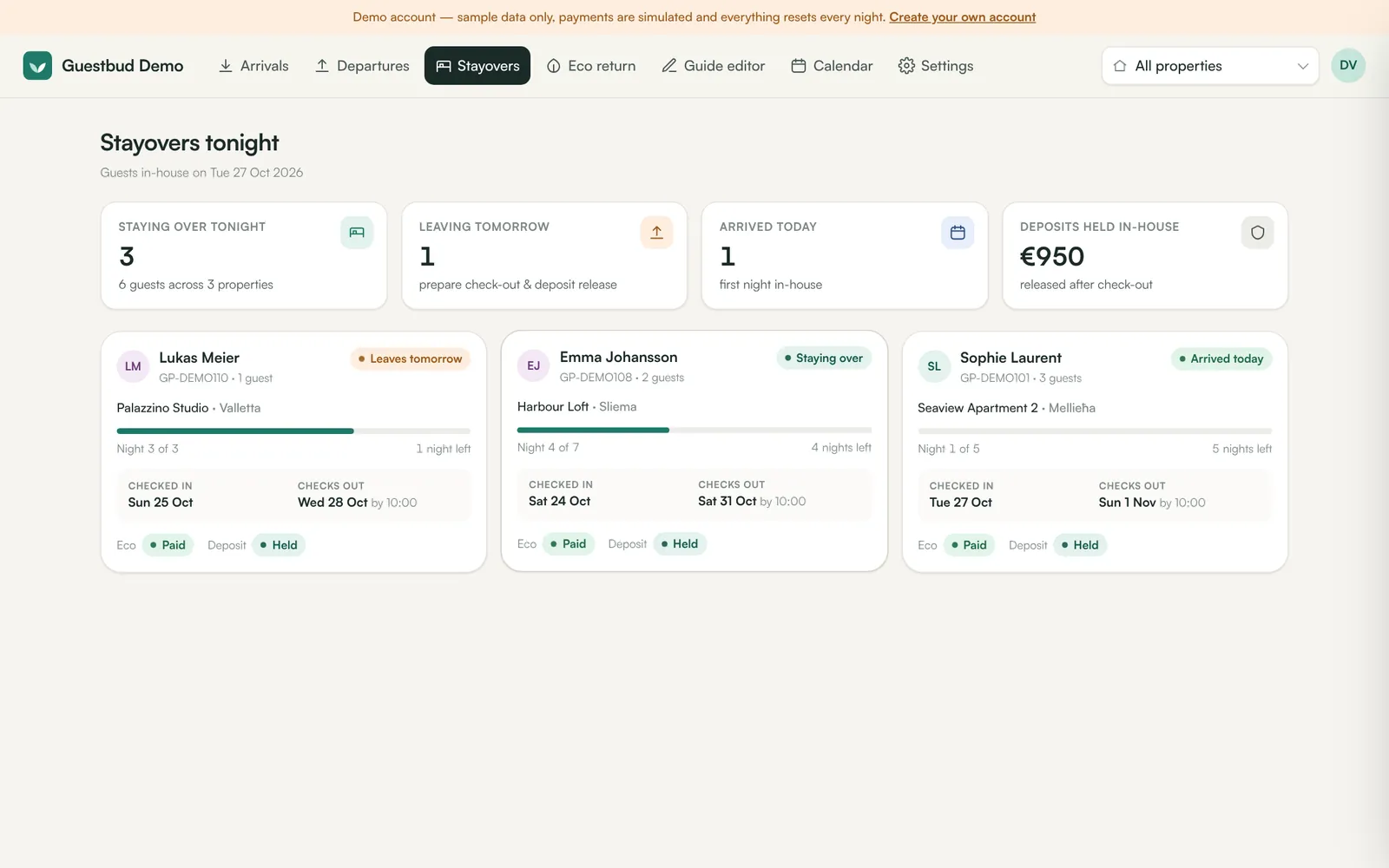
Task: Open the Guide editor
Action: 714,66
